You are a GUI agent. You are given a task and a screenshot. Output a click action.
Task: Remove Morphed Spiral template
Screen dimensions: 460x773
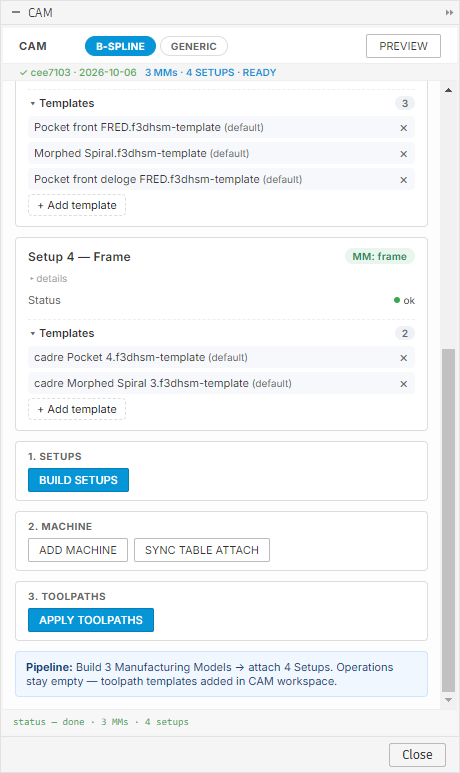(x=403, y=154)
